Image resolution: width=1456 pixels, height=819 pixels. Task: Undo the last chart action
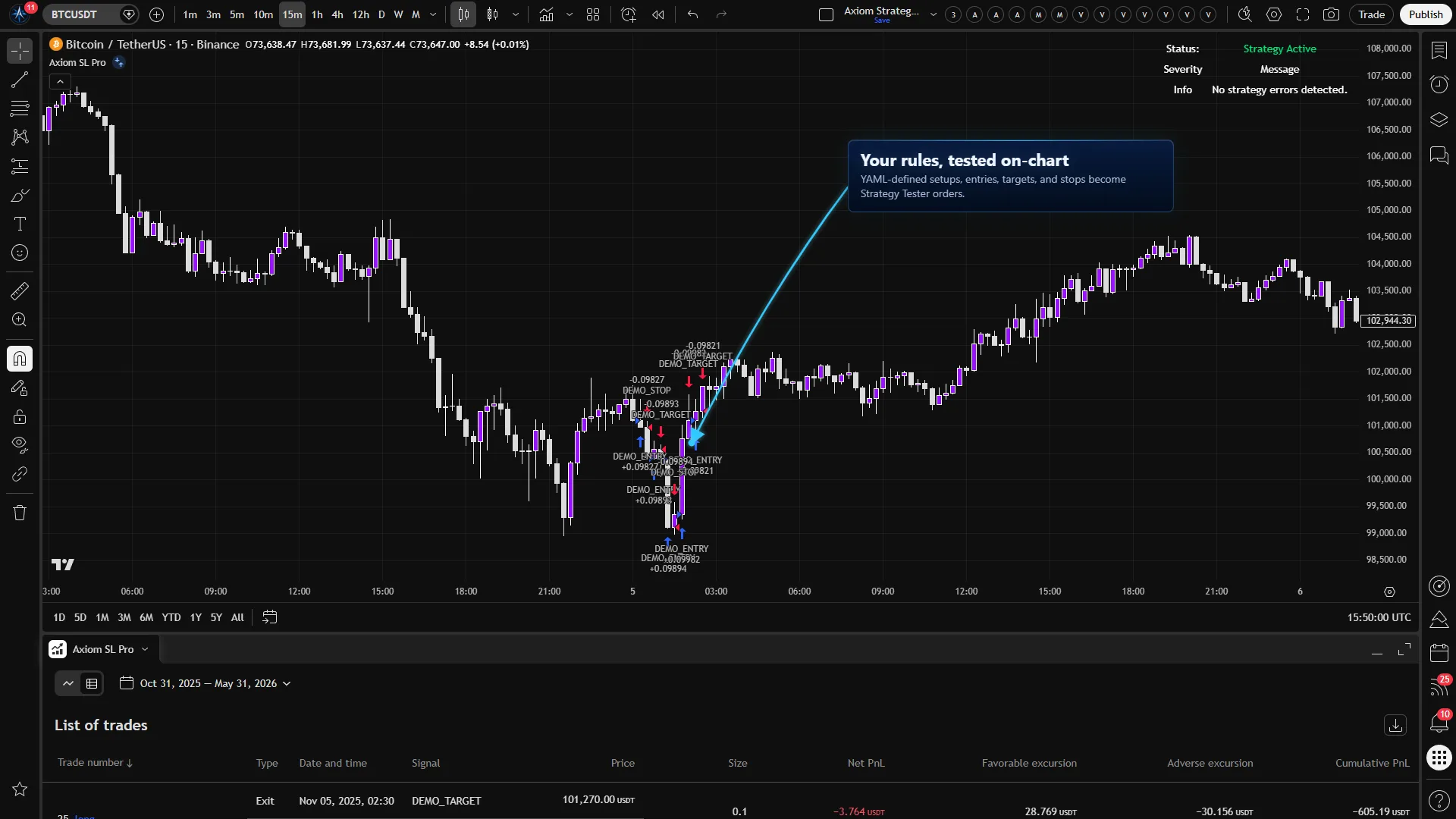[x=692, y=14]
